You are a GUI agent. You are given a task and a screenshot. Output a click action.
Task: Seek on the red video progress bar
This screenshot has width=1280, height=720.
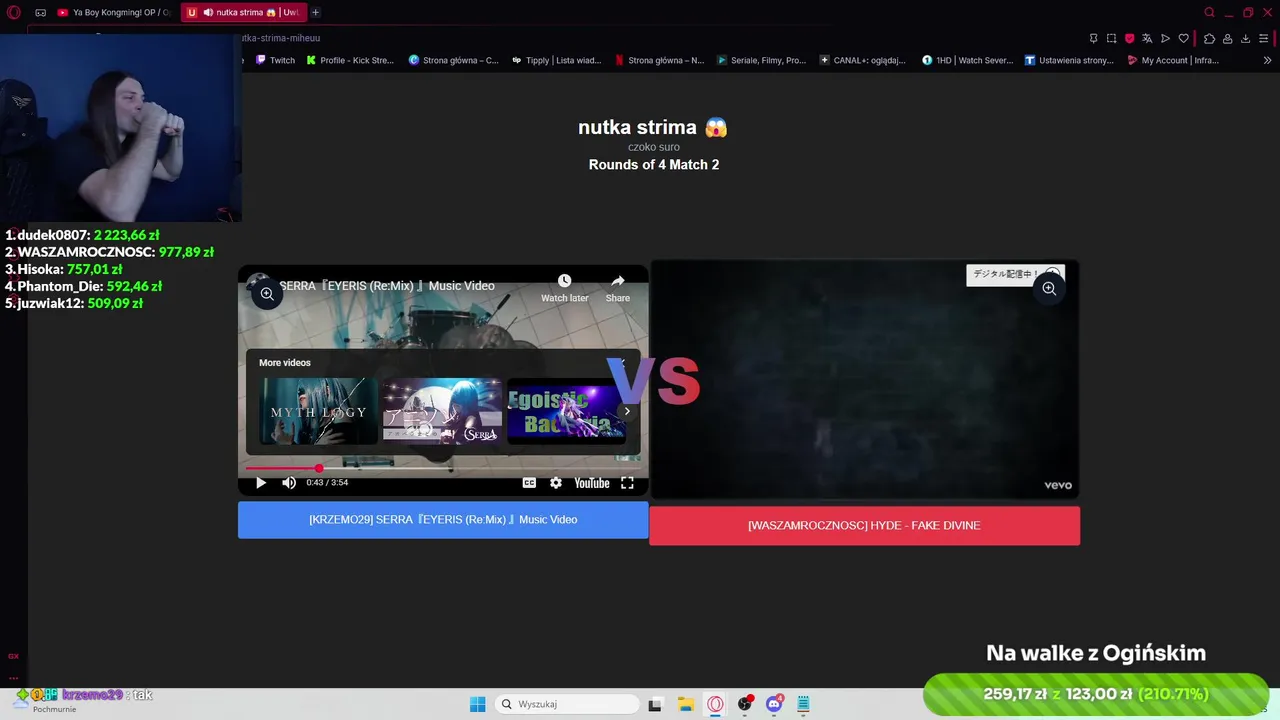pyautogui.click(x=443, y=468)
